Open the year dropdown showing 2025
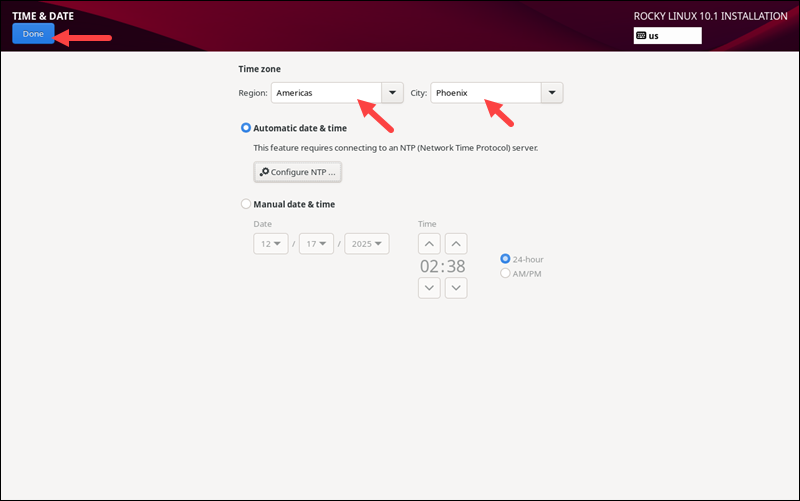 pos(367,244)
